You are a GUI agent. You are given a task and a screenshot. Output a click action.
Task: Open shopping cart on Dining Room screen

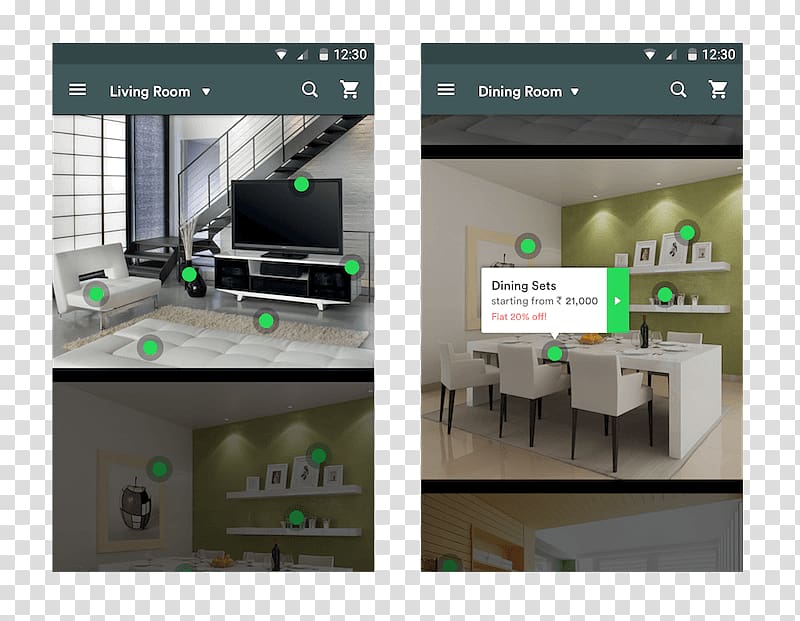[718, 89]
